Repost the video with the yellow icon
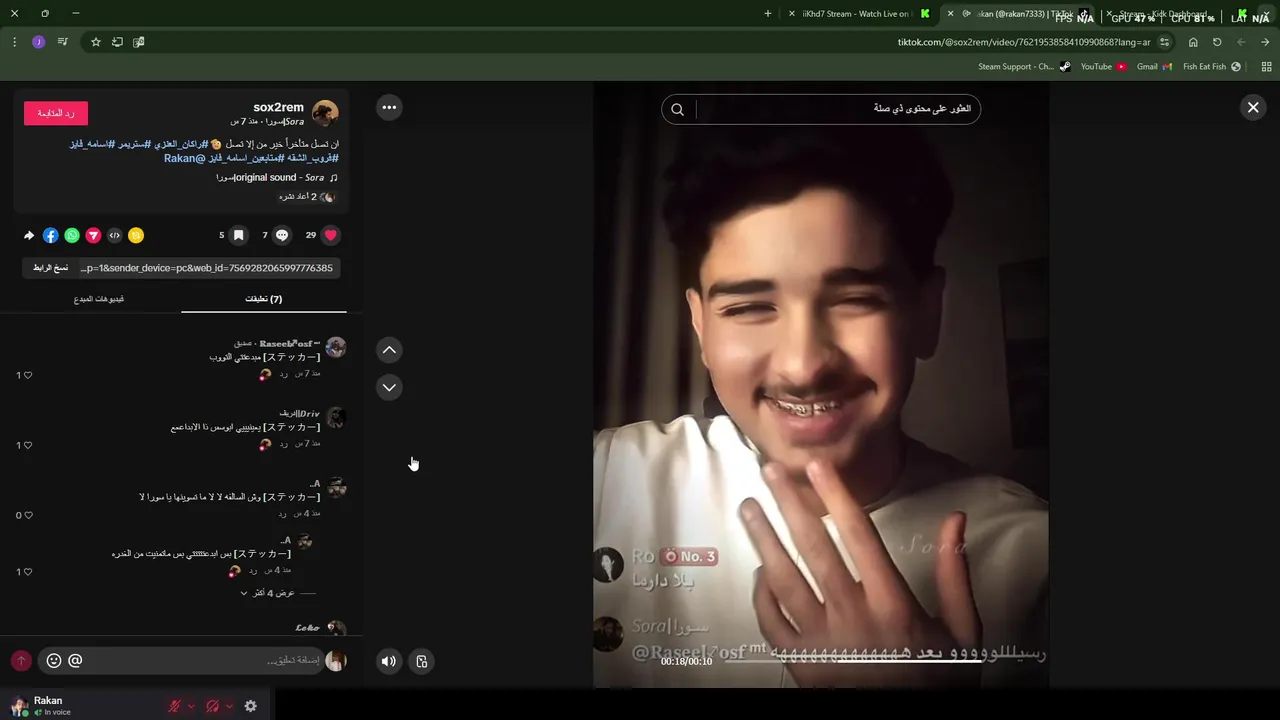This screenshot has width=1280, height=720. pyautogui.click(x=136, y=235)
